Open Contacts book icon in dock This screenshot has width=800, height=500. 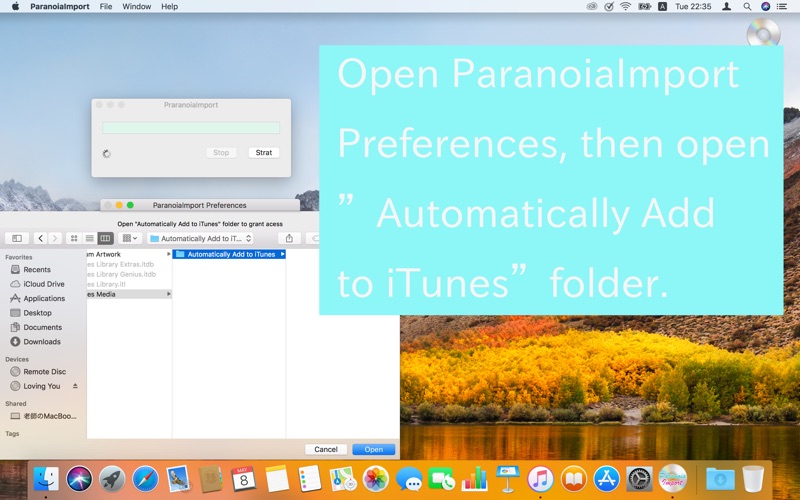pyautogui.click(x=211, y=480)
